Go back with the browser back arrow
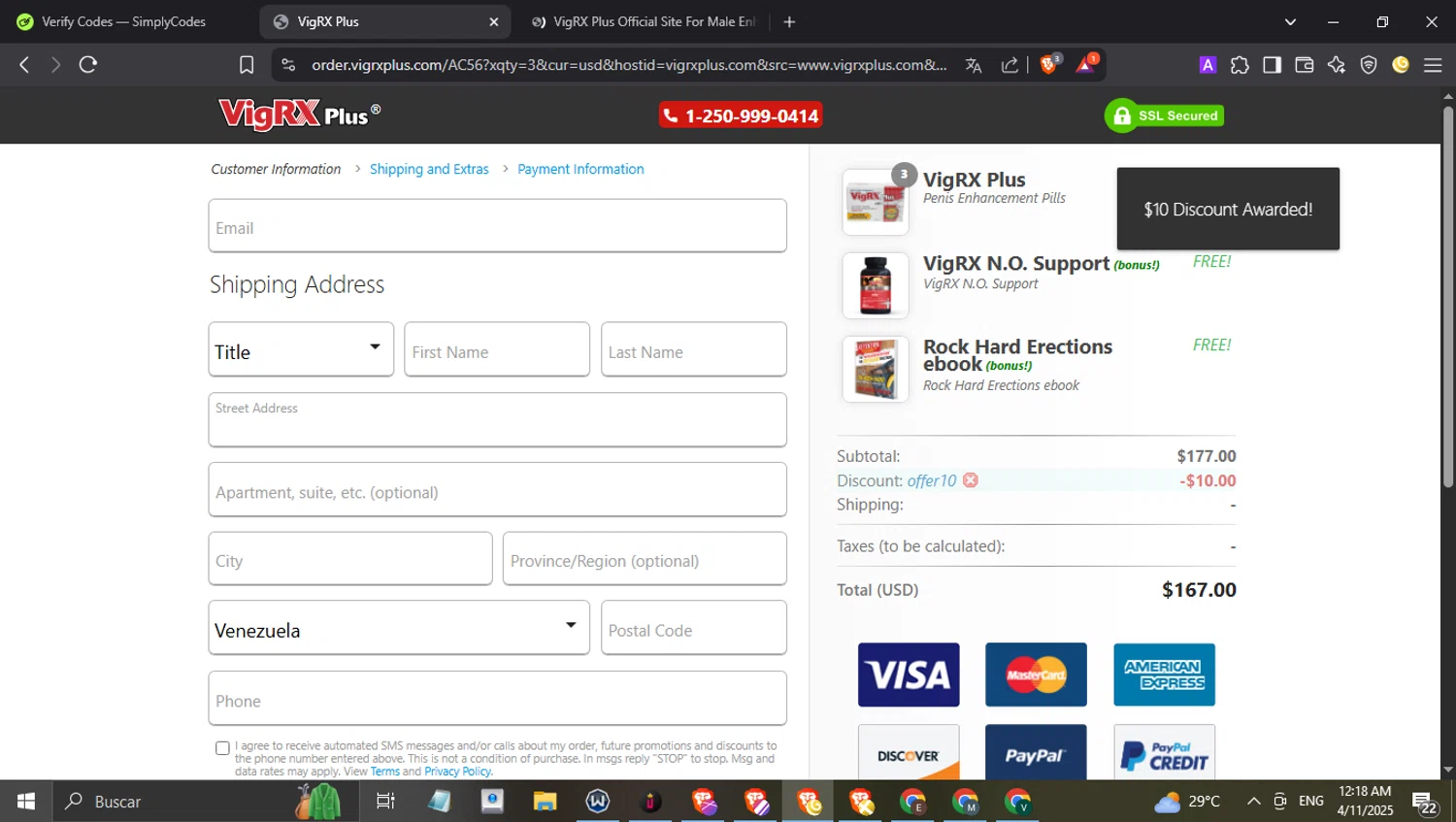This screenshot has width=1456, height=822. click(x=24, y=65)
